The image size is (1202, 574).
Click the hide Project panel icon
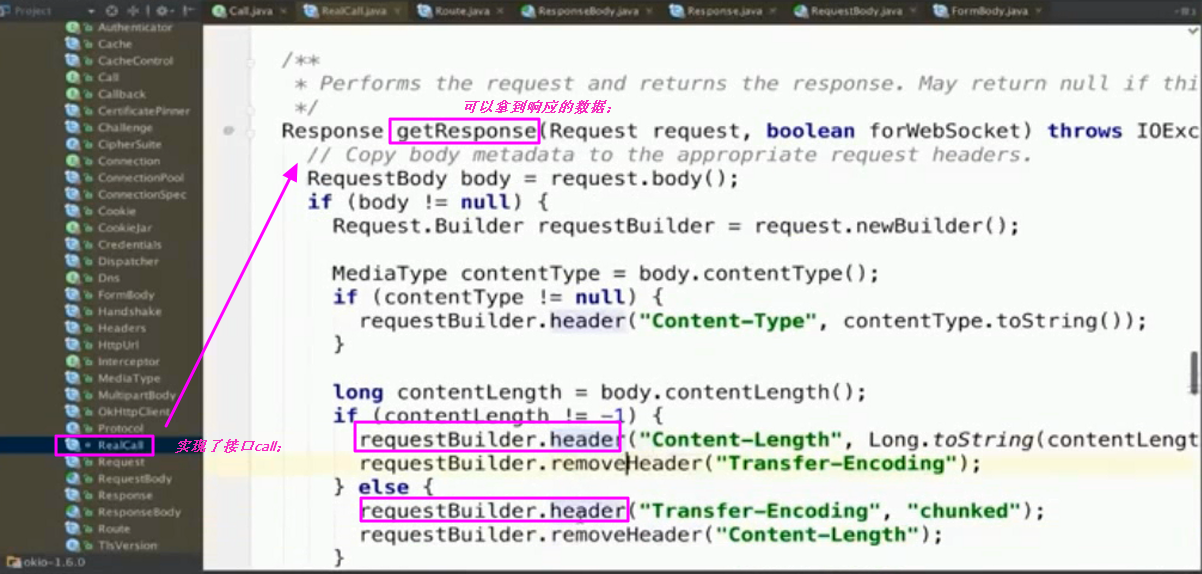click(186, 11)
